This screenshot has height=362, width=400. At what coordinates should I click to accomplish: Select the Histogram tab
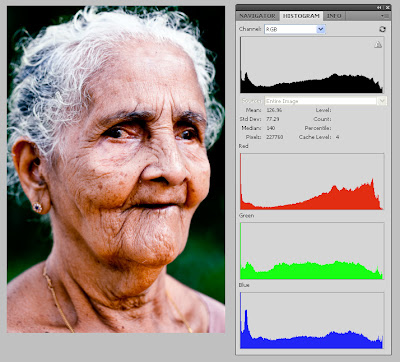coord(301,16)
